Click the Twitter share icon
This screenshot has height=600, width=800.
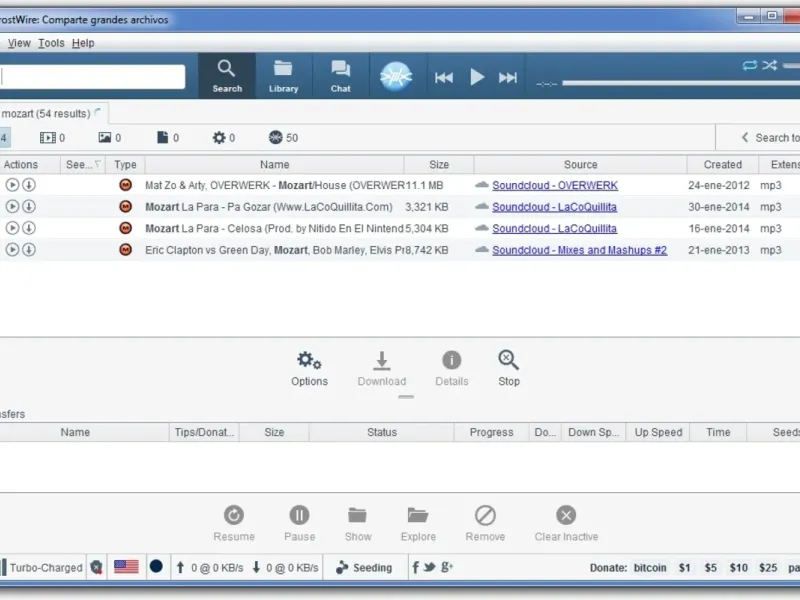(x=430, y=567)
